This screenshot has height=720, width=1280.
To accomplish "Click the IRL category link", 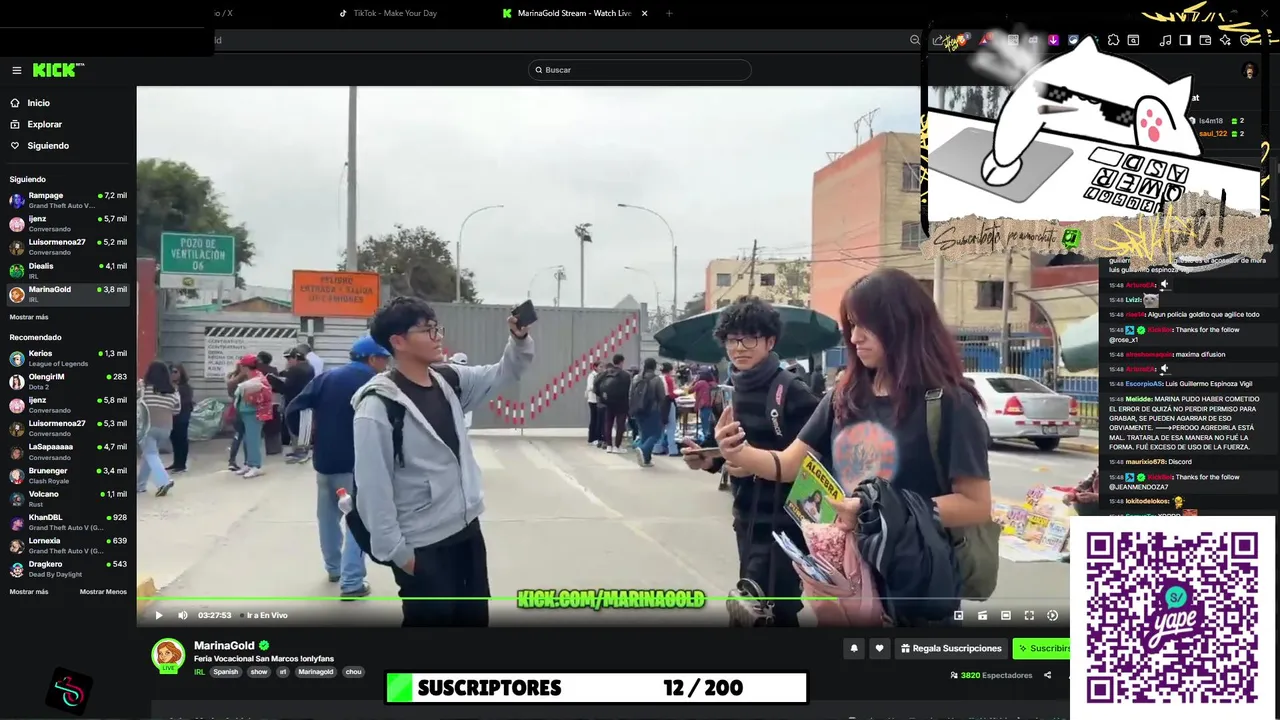I will [199, 672].
